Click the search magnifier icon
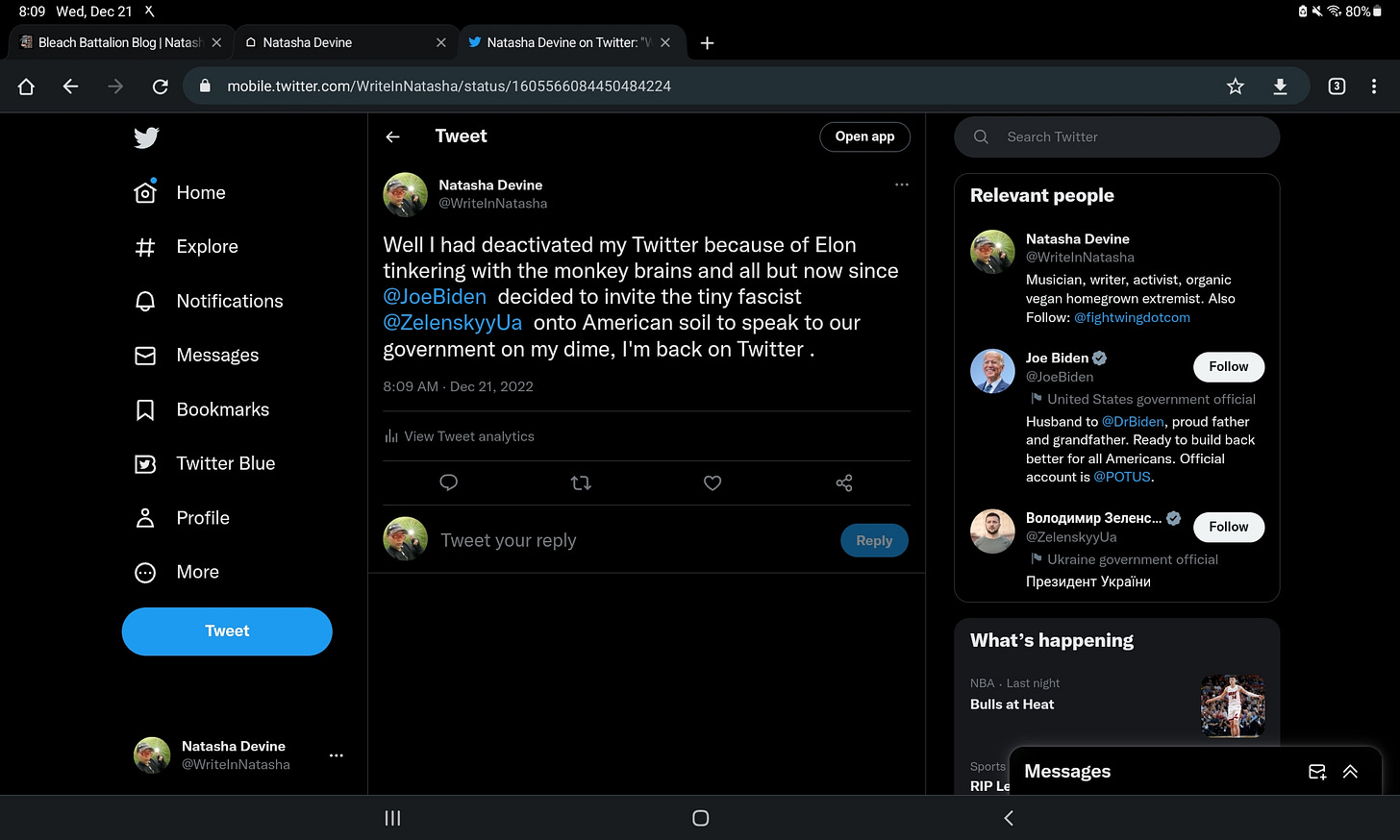1400x840 pixels. 981,136
